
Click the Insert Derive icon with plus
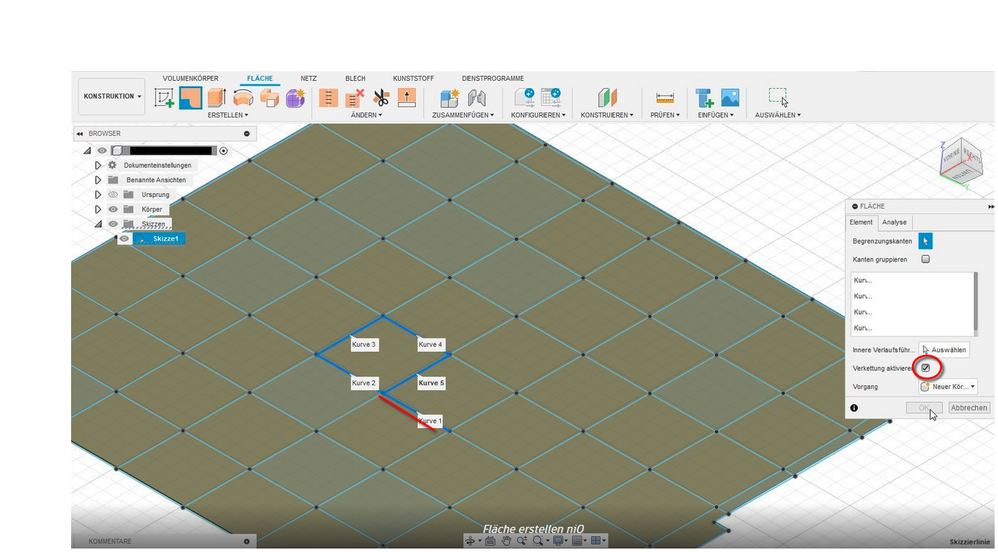(703, 98)
